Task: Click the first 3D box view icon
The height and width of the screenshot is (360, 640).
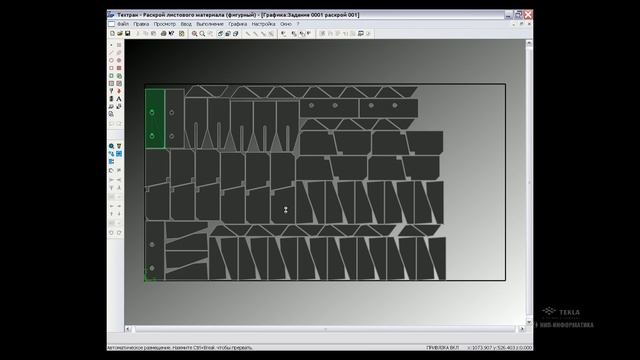Action: coord(220,33)
